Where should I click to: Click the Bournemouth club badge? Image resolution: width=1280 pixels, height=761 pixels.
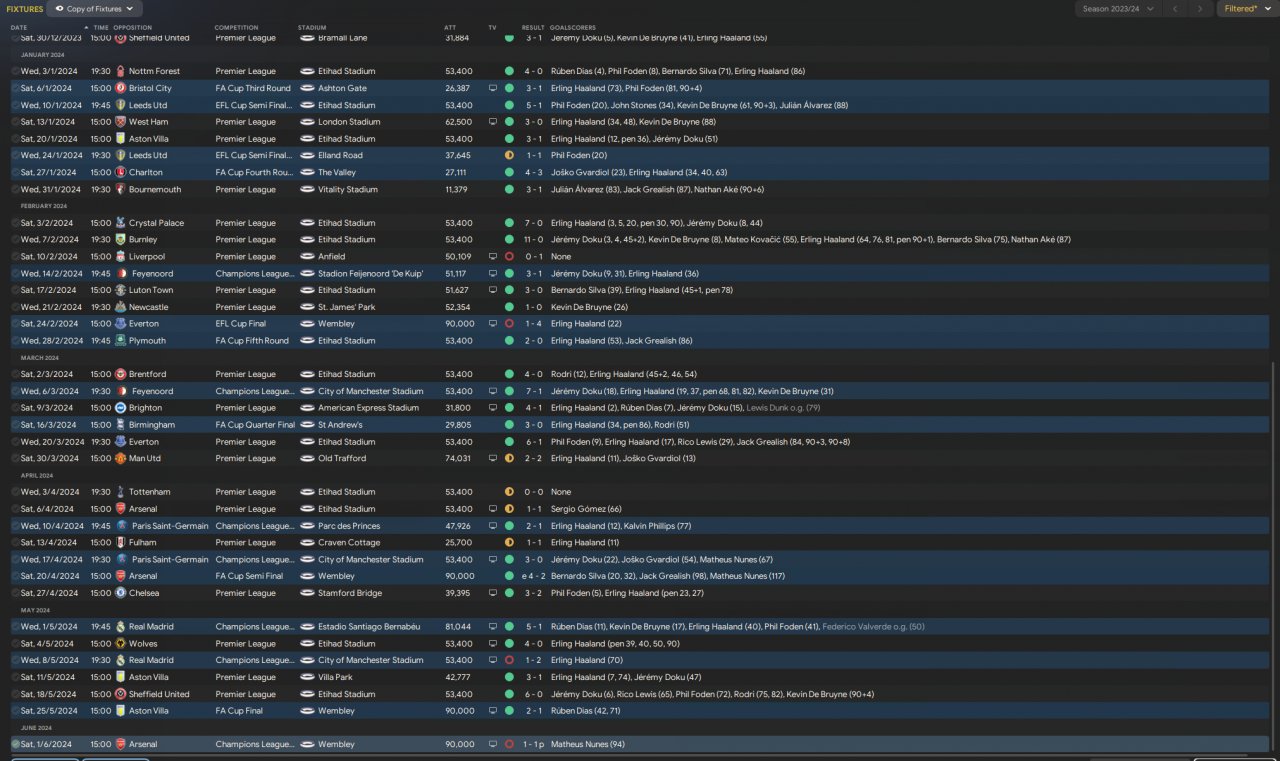(x=121, y=189)
